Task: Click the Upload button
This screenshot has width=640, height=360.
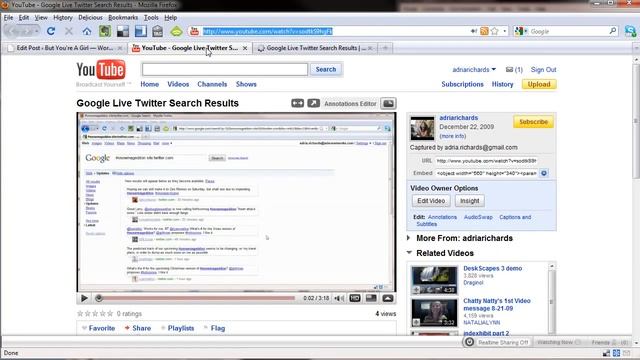Action: 539,84
